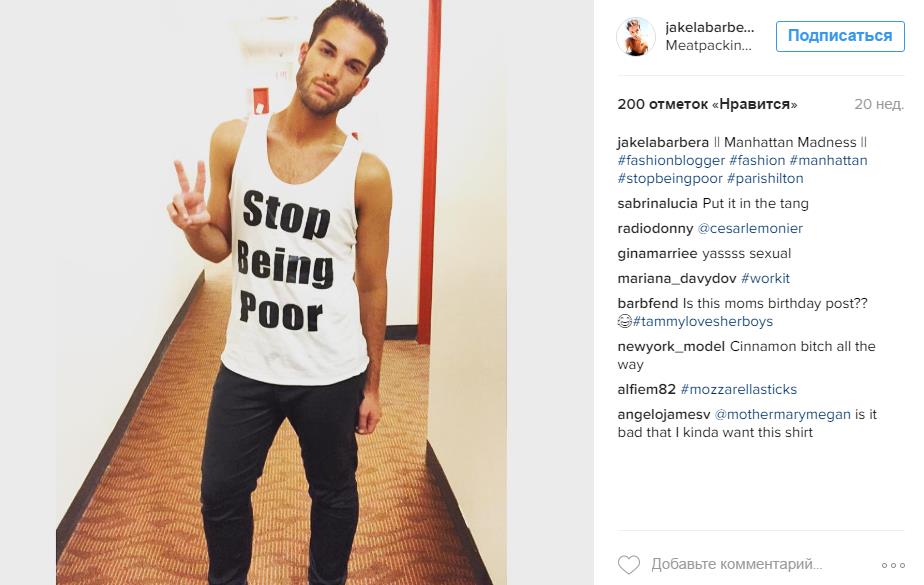Open the jakelabarbera profile avatar

pyautogui.click(x=636, y=37)
